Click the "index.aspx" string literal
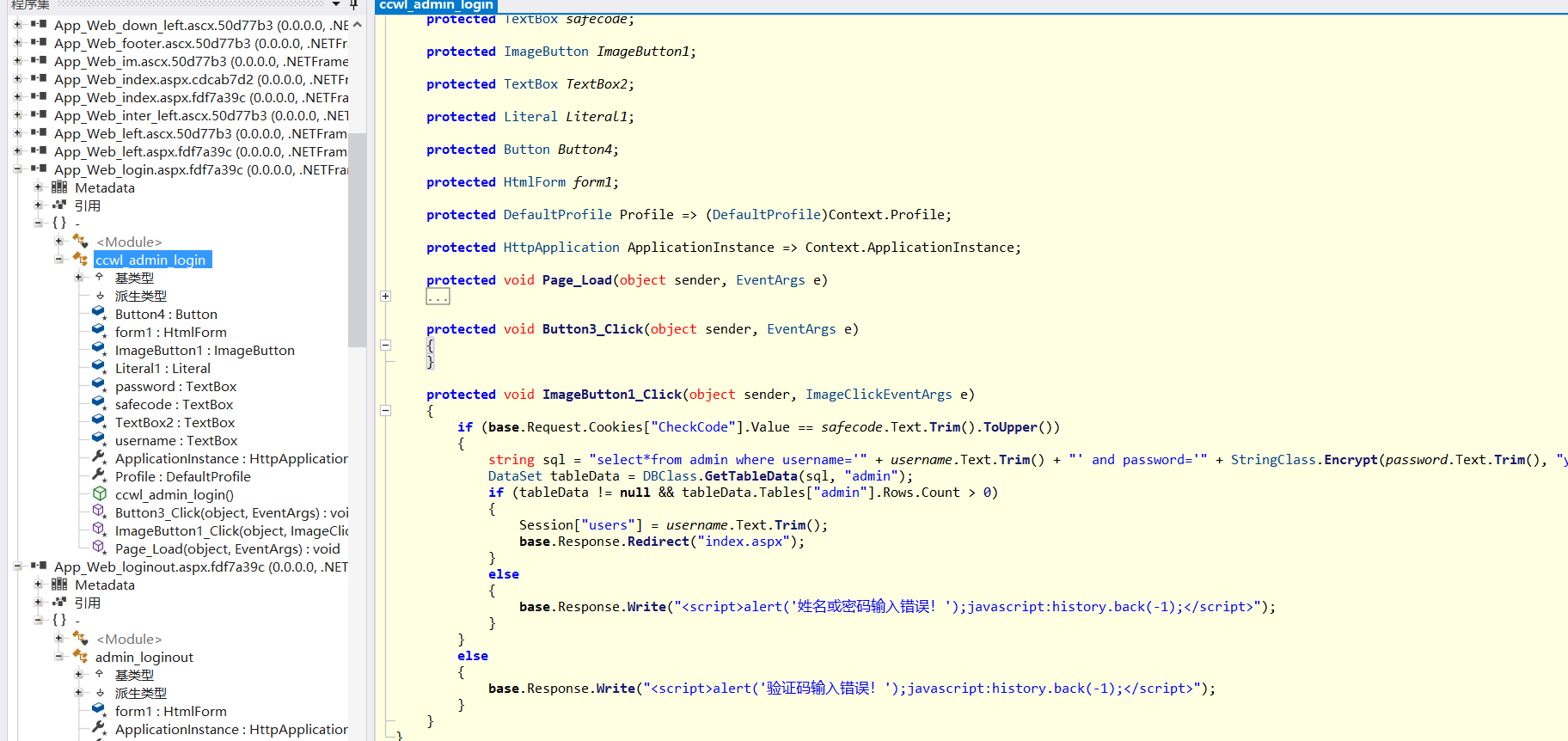This screenshot has height=741, width=1568. click(x=744, y=541)
